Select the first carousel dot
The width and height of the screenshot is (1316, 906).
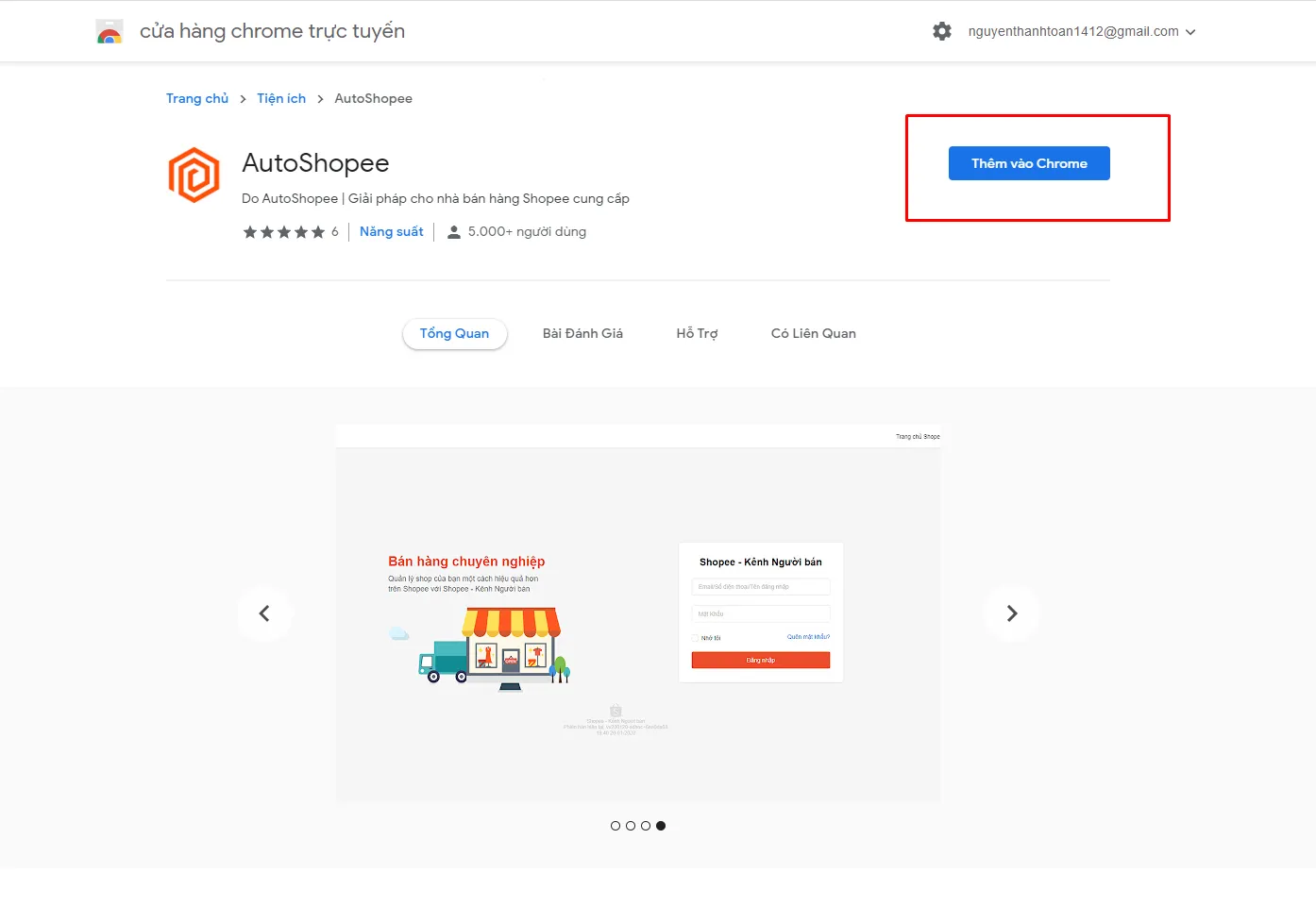(616, 826)
